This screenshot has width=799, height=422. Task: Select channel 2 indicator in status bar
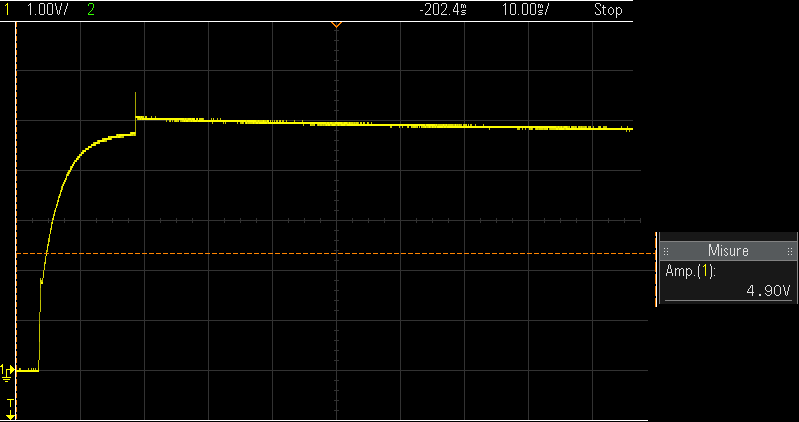click(91, 10)
